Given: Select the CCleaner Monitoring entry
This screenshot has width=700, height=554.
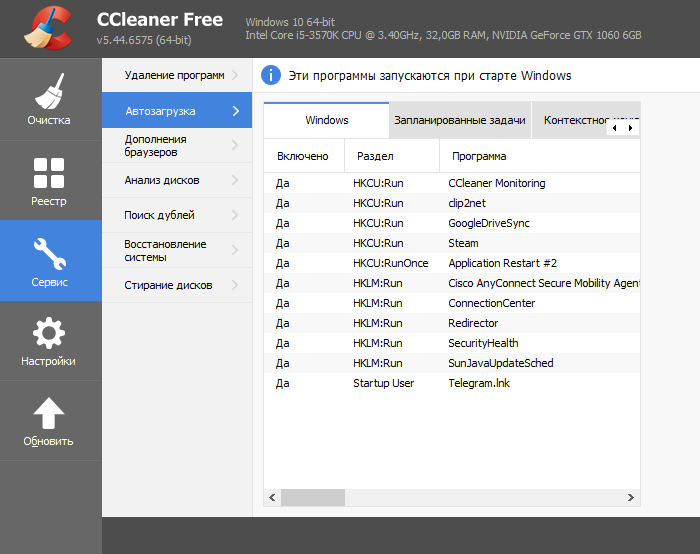Looking at the screenshot, I should pyautogui.click(x=452, y=183).
